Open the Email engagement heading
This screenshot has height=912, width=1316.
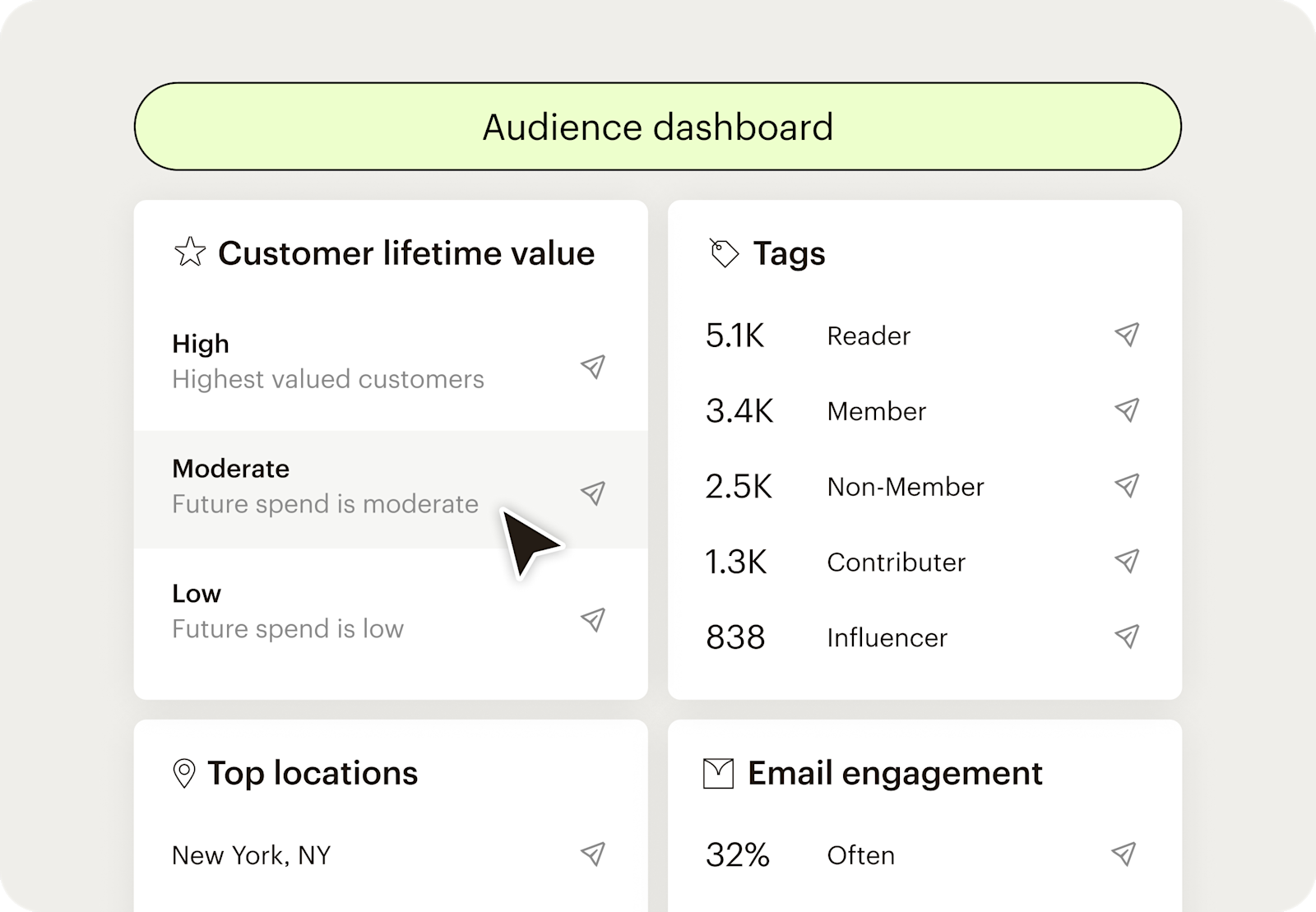(894, 774)
